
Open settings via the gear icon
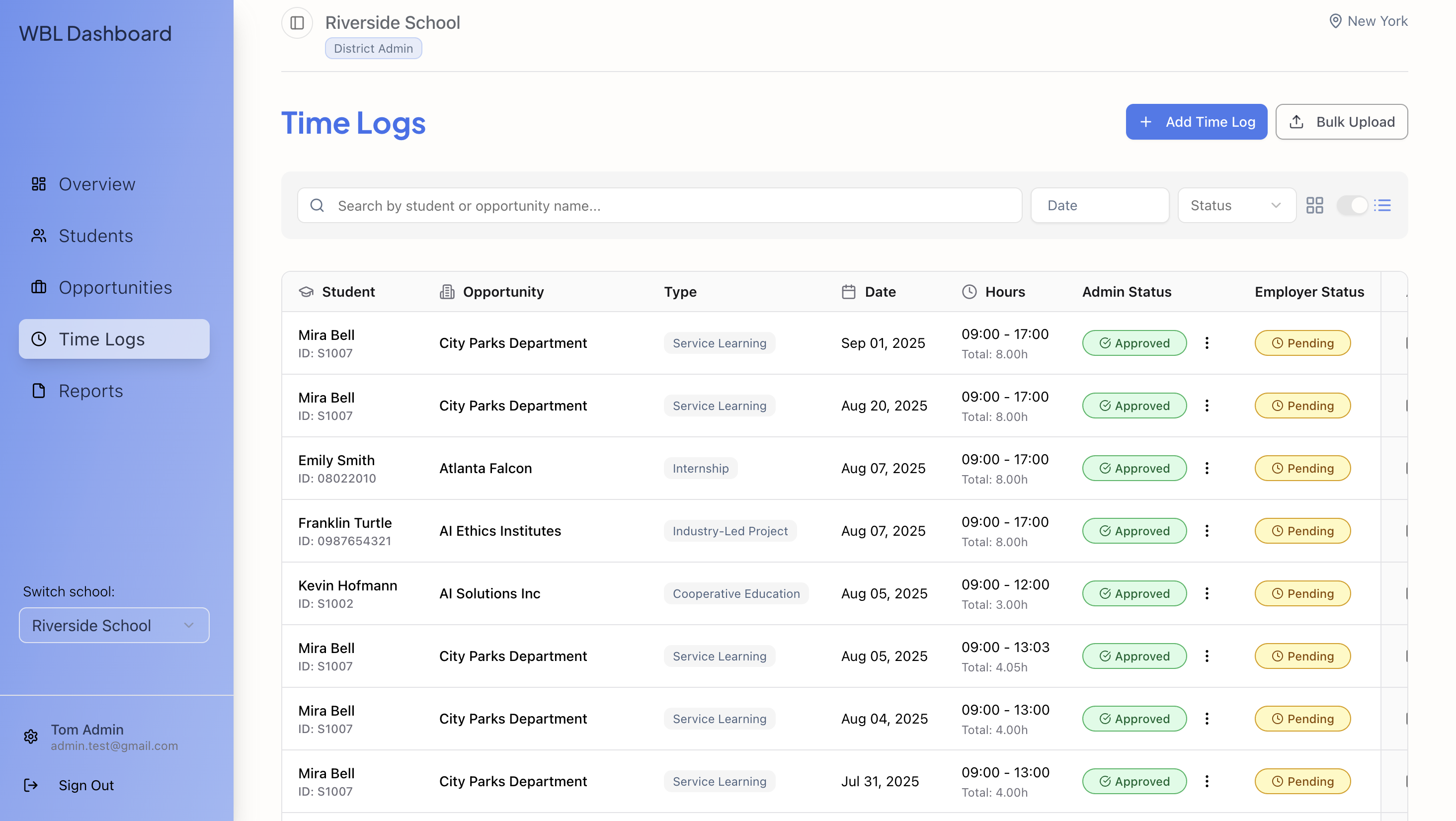pyautogui.click(x=30, y=737)
